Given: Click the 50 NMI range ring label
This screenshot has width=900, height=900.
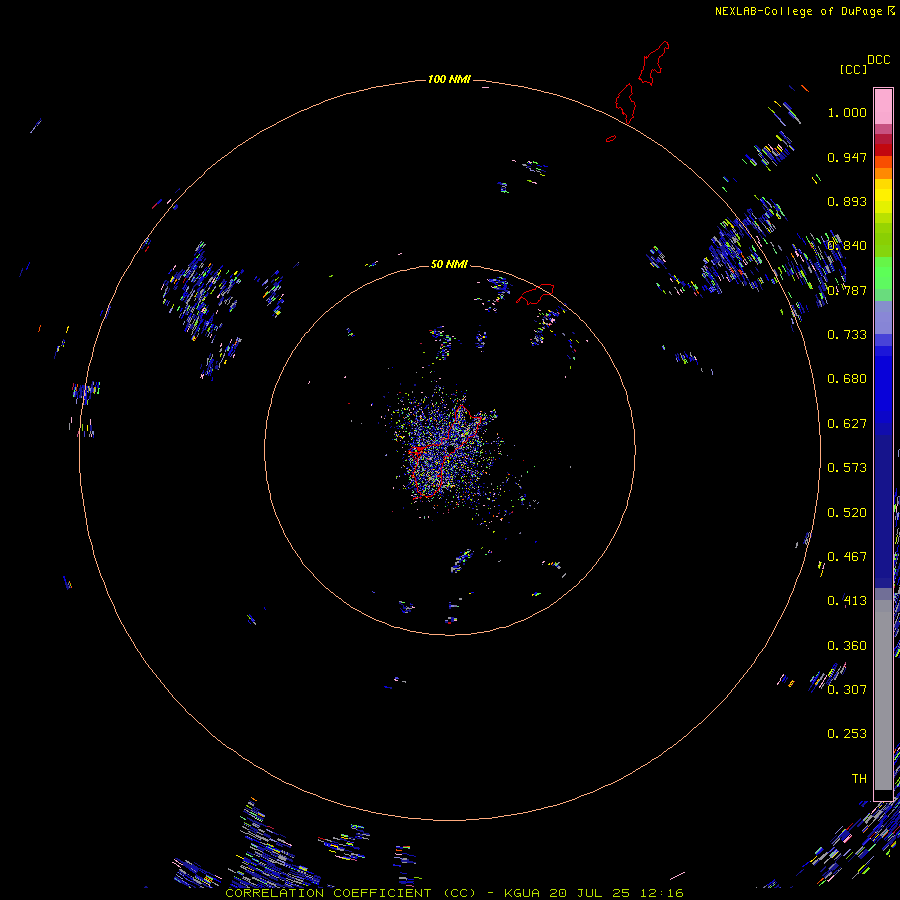Looking at the screenshot, I should click(x=449, y=264).
